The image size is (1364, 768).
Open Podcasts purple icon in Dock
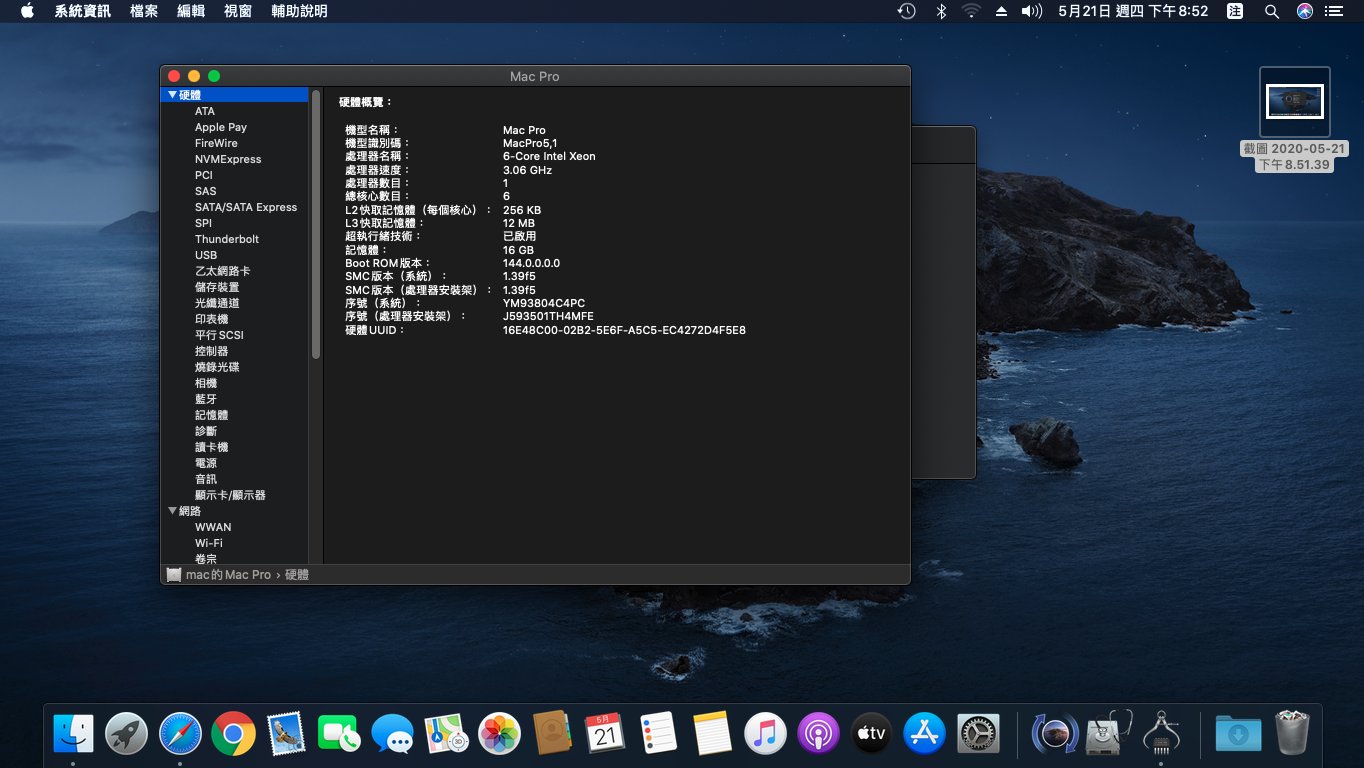(x=818, y=734)
